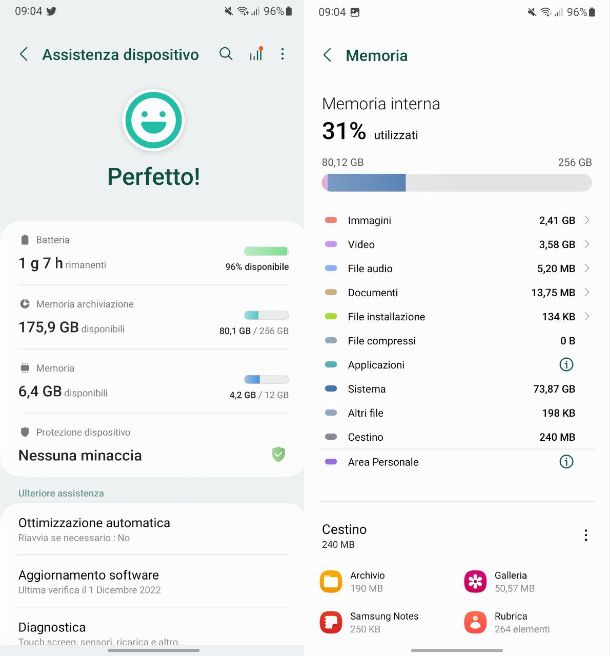Tap the Video 3,58 GB value

click(557, 244)
